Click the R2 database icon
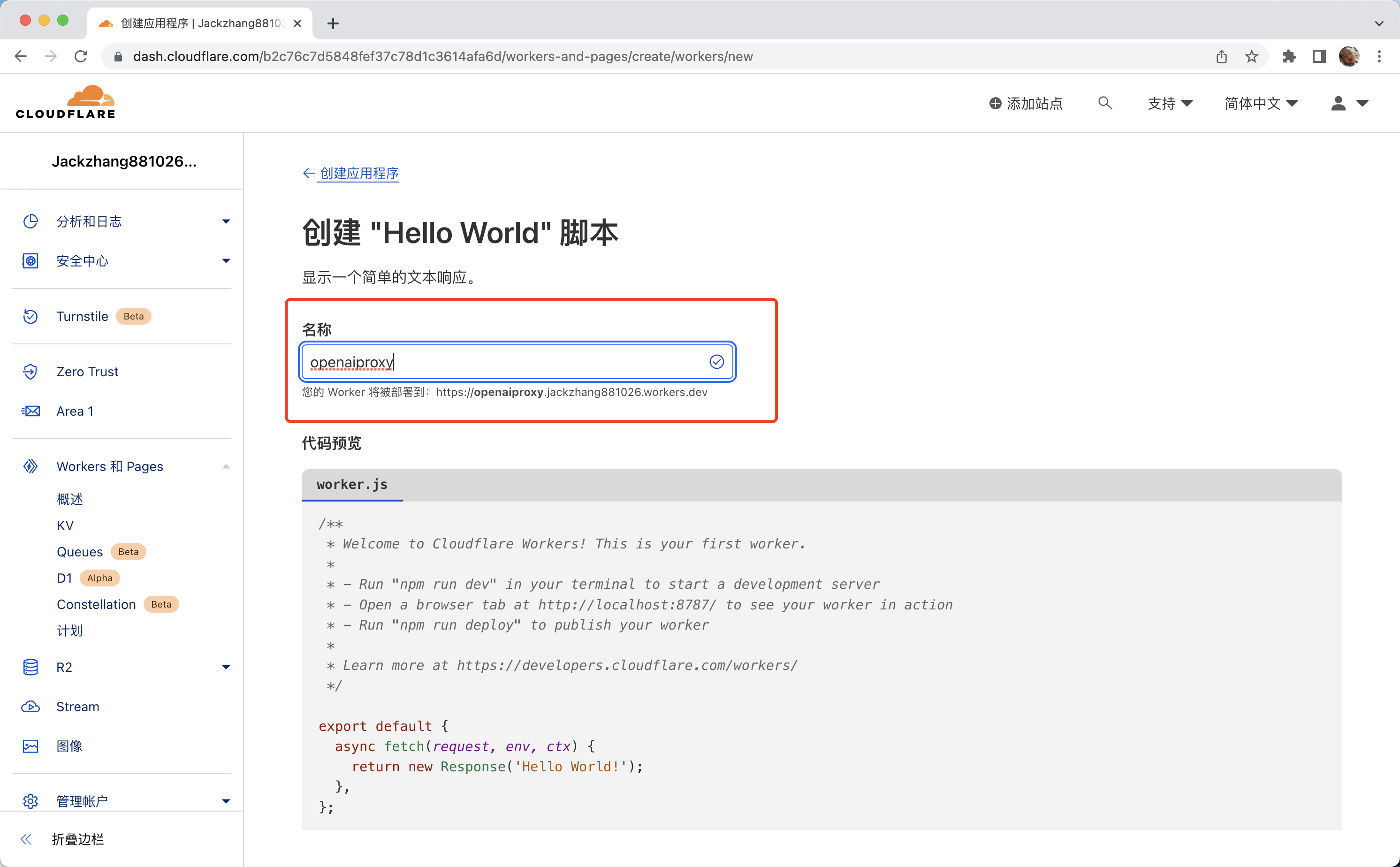 30,667
